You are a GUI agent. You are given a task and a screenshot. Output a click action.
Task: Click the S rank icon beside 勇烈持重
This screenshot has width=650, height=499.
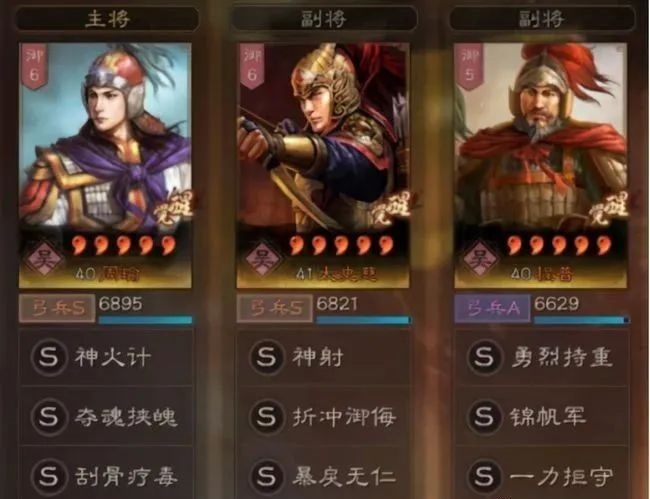[484, 357]
